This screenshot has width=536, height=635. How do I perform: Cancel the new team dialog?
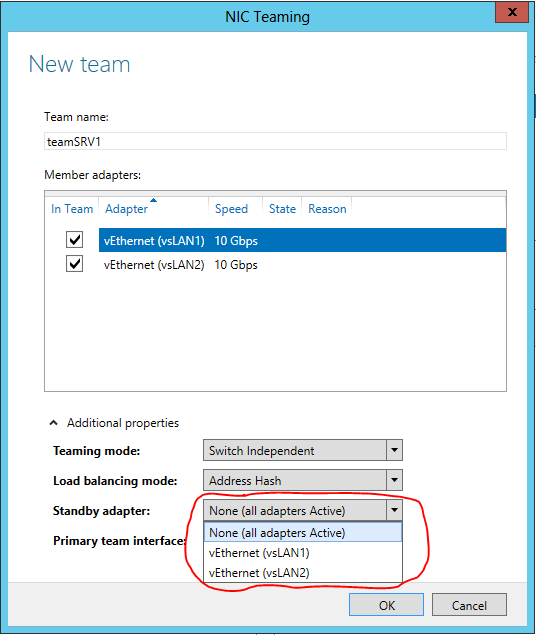(469, 605)
